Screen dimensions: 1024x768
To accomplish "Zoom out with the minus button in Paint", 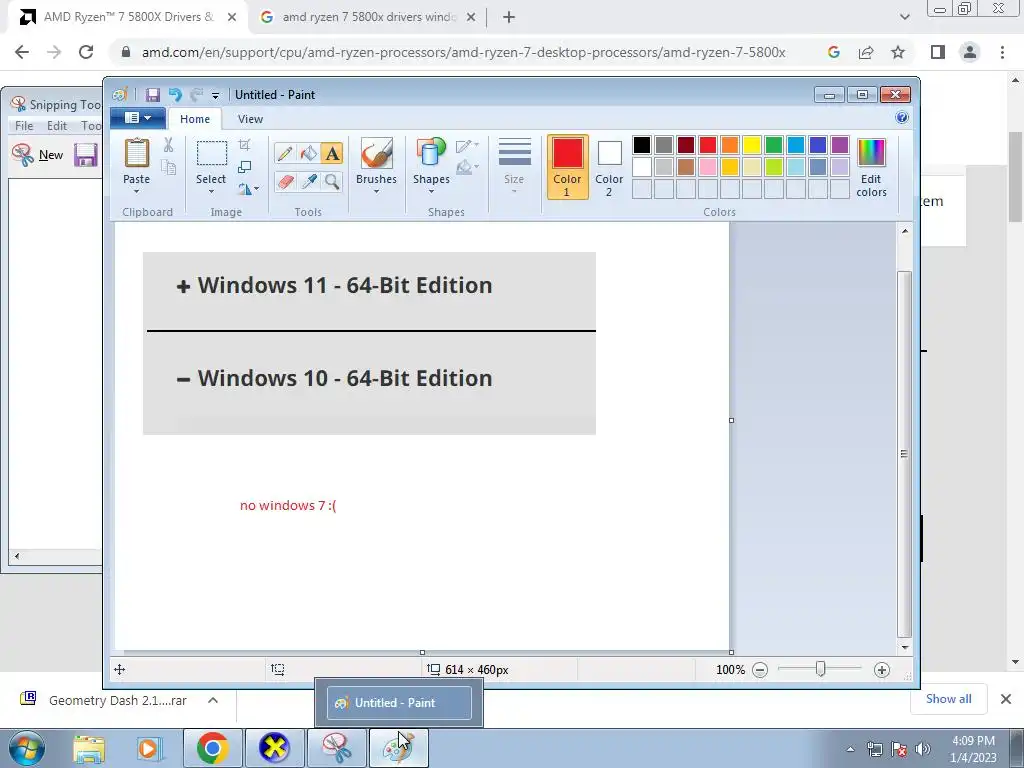I will click(x=760, y=669).
